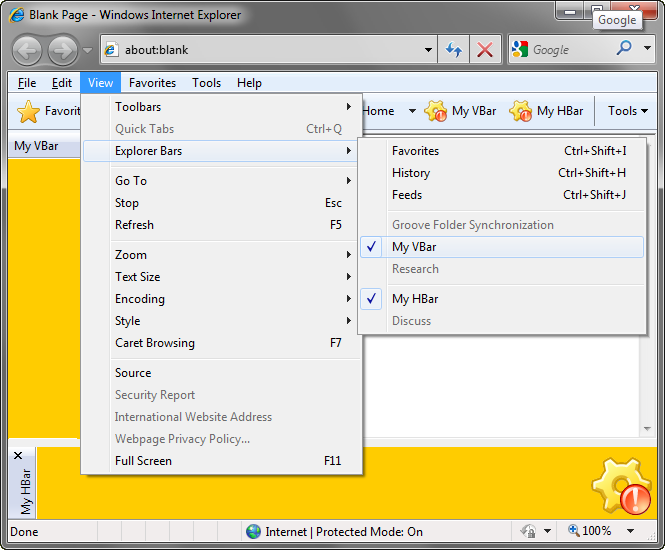
Task: Open the Favorites menu in menu bar
Action: [152, 83]
